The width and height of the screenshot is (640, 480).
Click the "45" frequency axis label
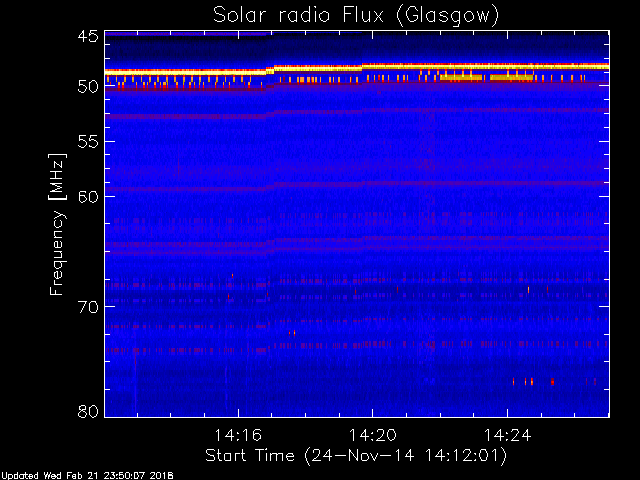click(88, 37)
